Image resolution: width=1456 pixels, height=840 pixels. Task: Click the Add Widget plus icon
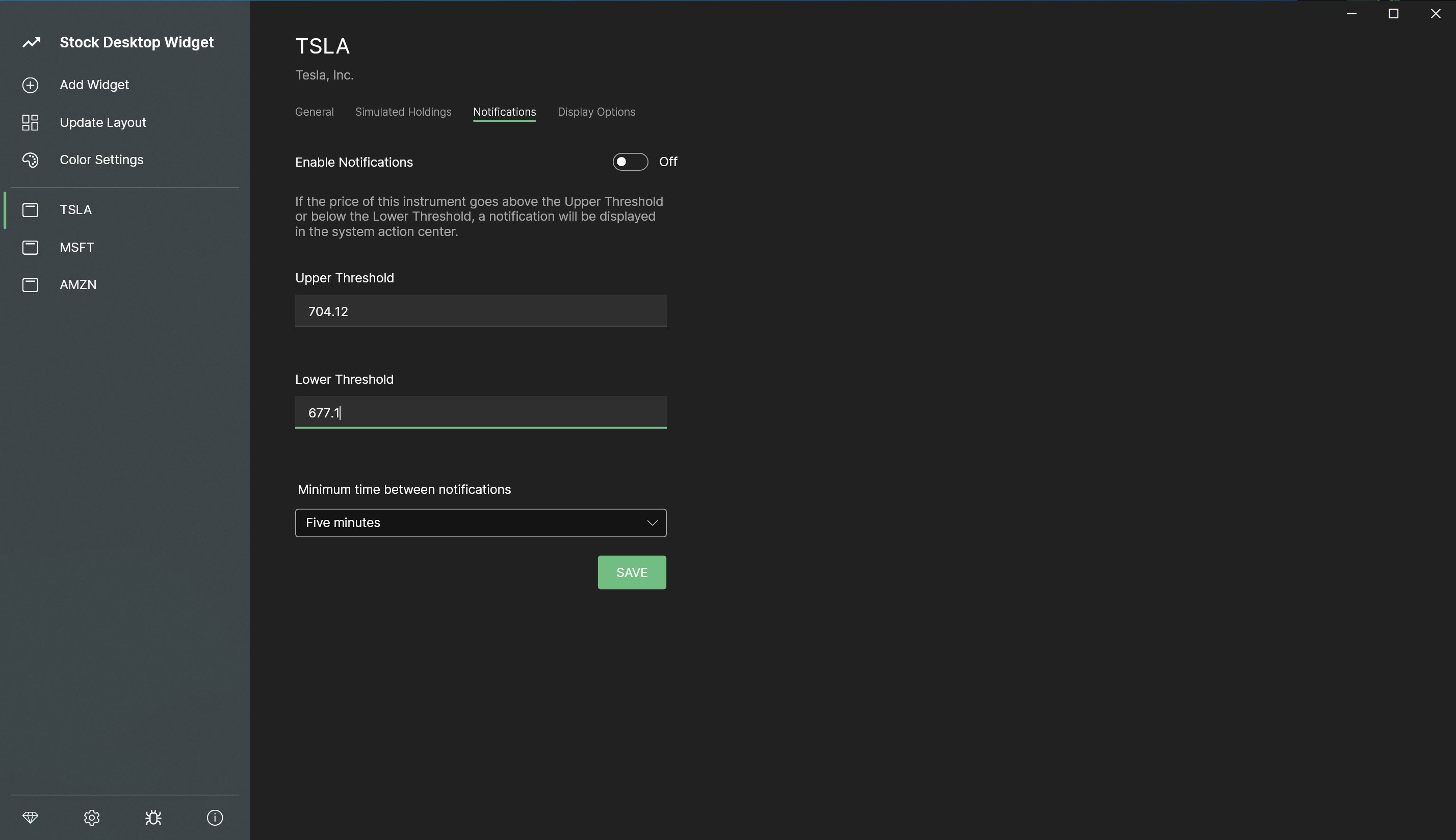[31, 86]
